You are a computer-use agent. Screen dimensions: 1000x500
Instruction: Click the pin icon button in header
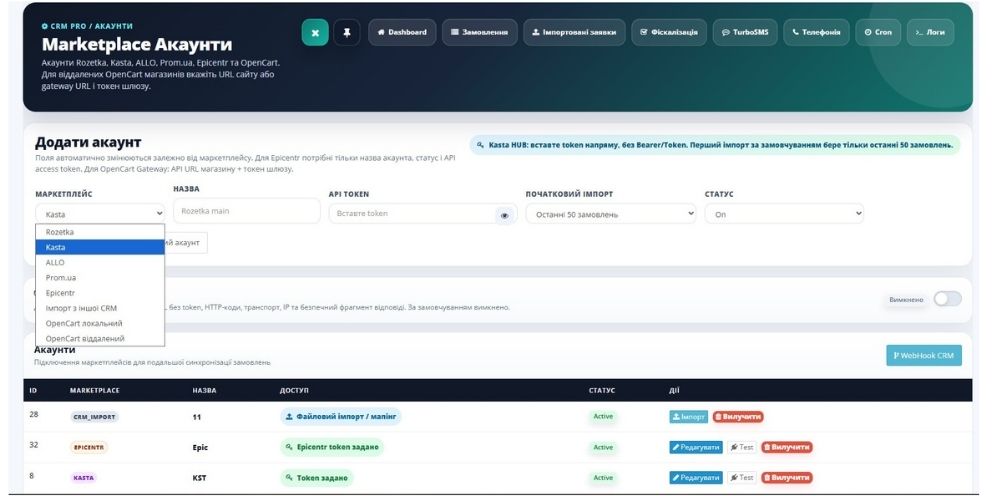tap(347, 33)
